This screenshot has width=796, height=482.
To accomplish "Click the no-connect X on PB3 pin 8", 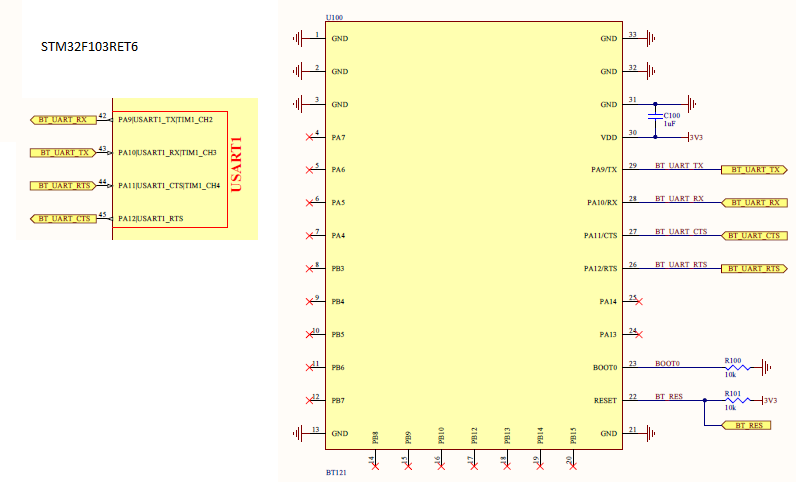I will pyautogui.click(x=309, y=269).
